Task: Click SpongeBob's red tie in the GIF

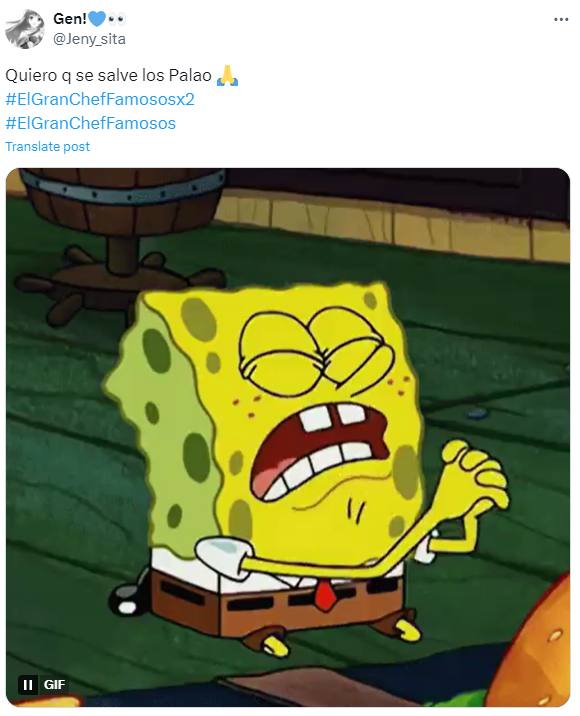Action: tap(324, 594)
